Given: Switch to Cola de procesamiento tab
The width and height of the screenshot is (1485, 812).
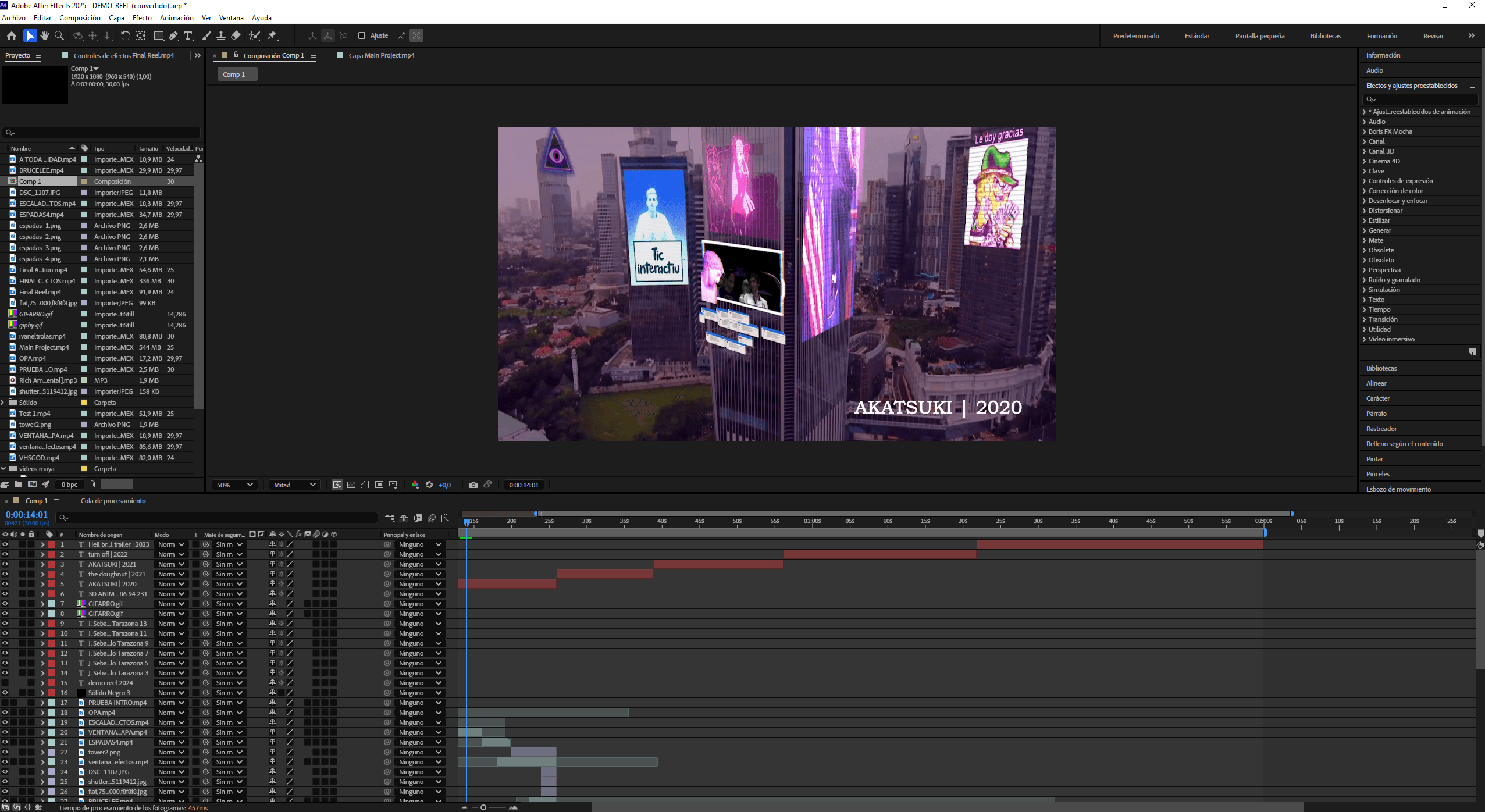Looking at the screenshot, I should pos(113,501).
